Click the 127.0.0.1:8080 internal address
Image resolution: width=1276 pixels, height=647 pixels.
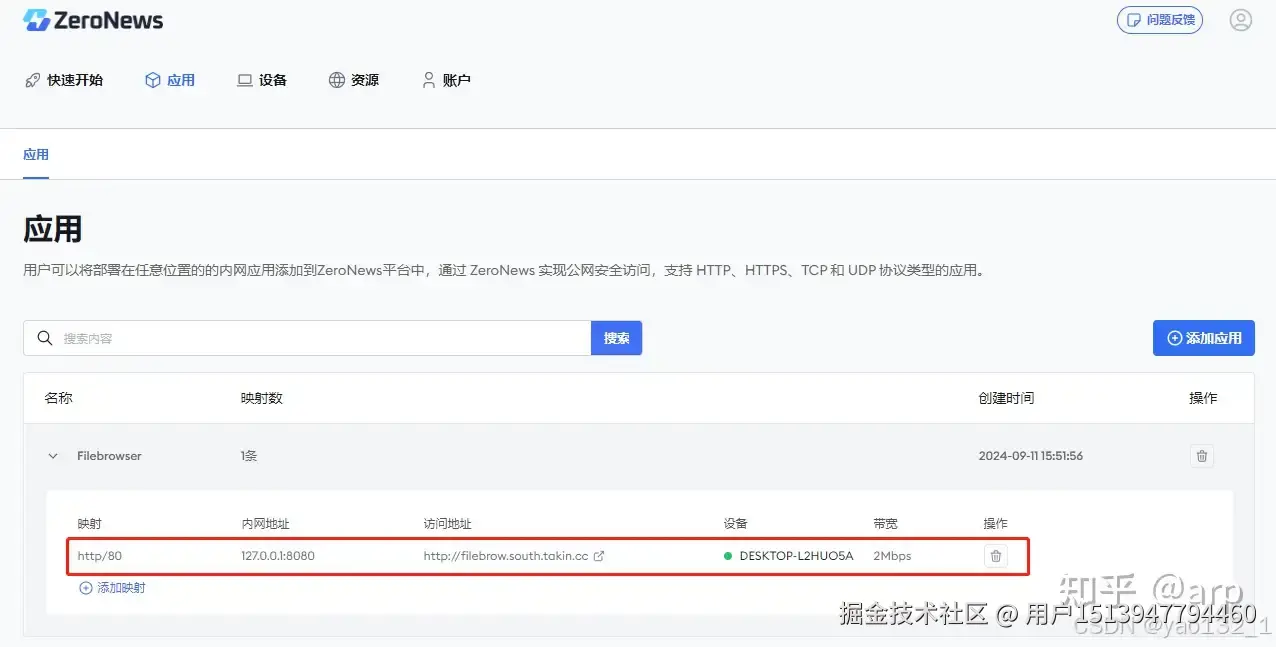pyautogui.click(x=278, y=556)
